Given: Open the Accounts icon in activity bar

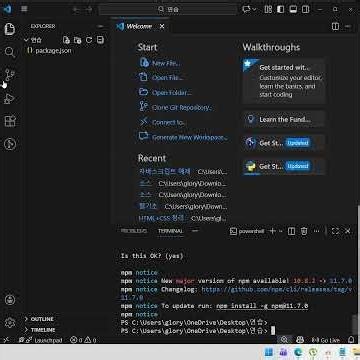Looking at the screenshot, I should point(10,300).
